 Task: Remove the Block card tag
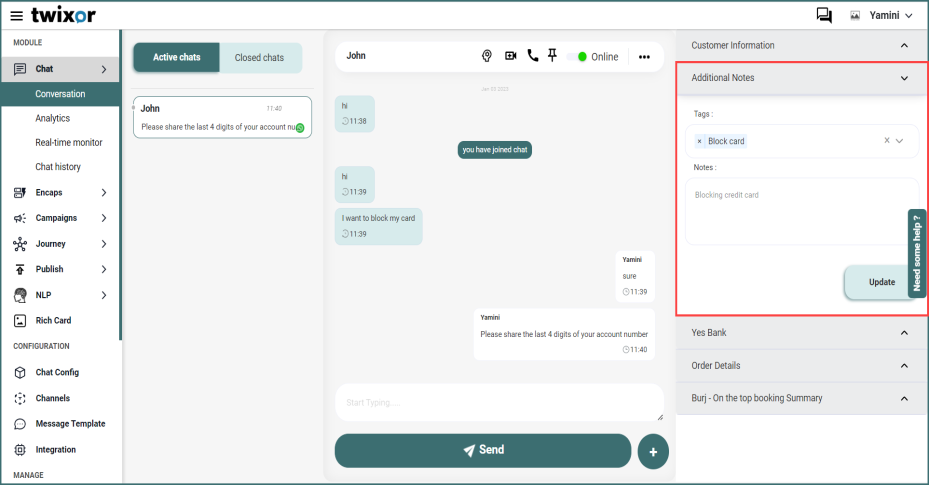pyautogui.click(x=700, y=142)
